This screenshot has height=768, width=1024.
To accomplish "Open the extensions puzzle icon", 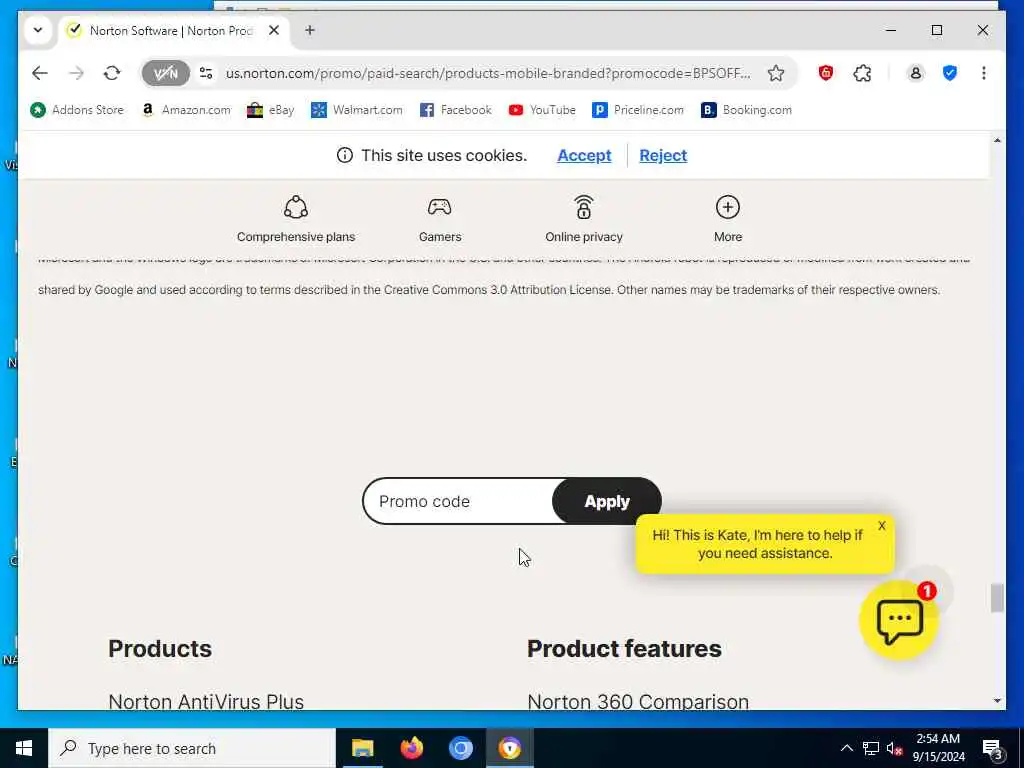I will click(x=862, y=73).
